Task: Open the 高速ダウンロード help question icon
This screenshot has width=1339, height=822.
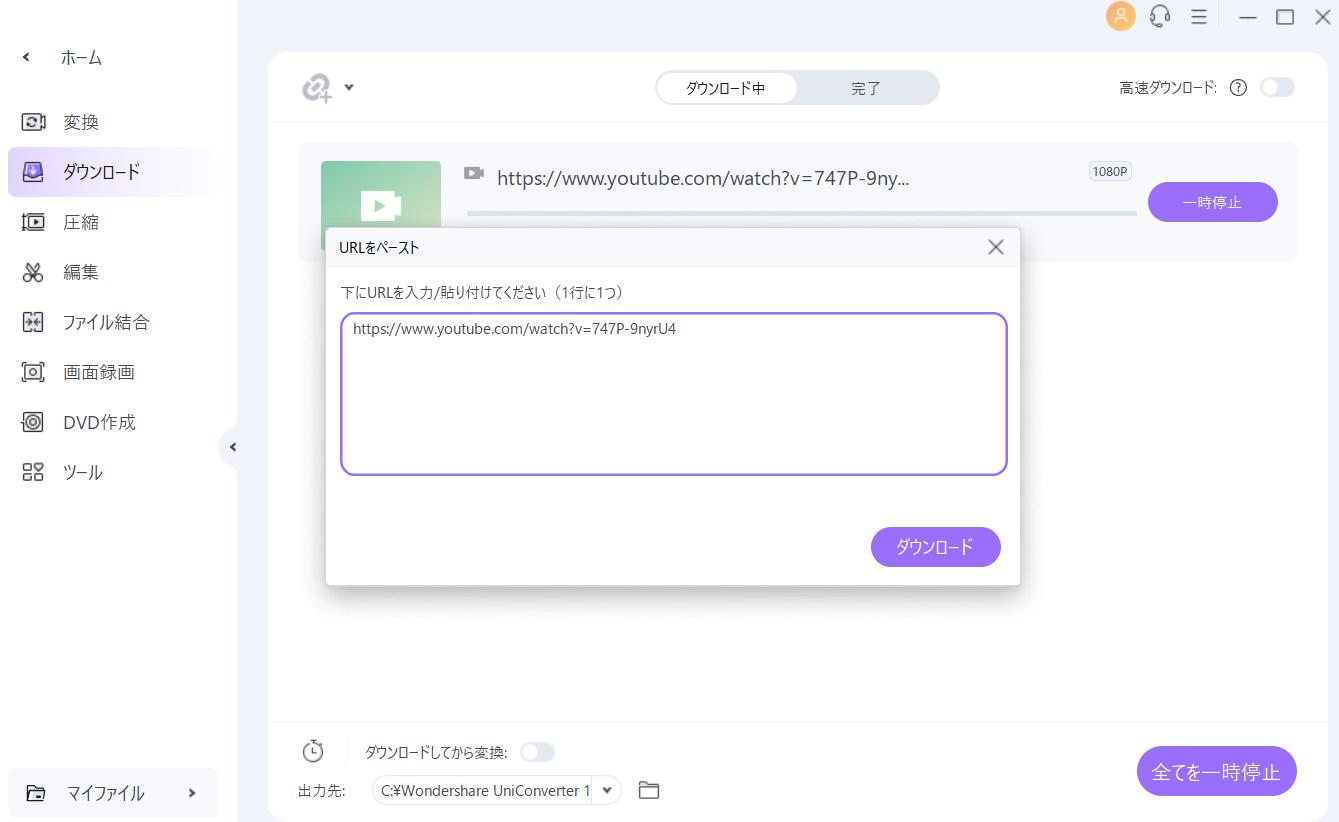Action: (1238, 87)
